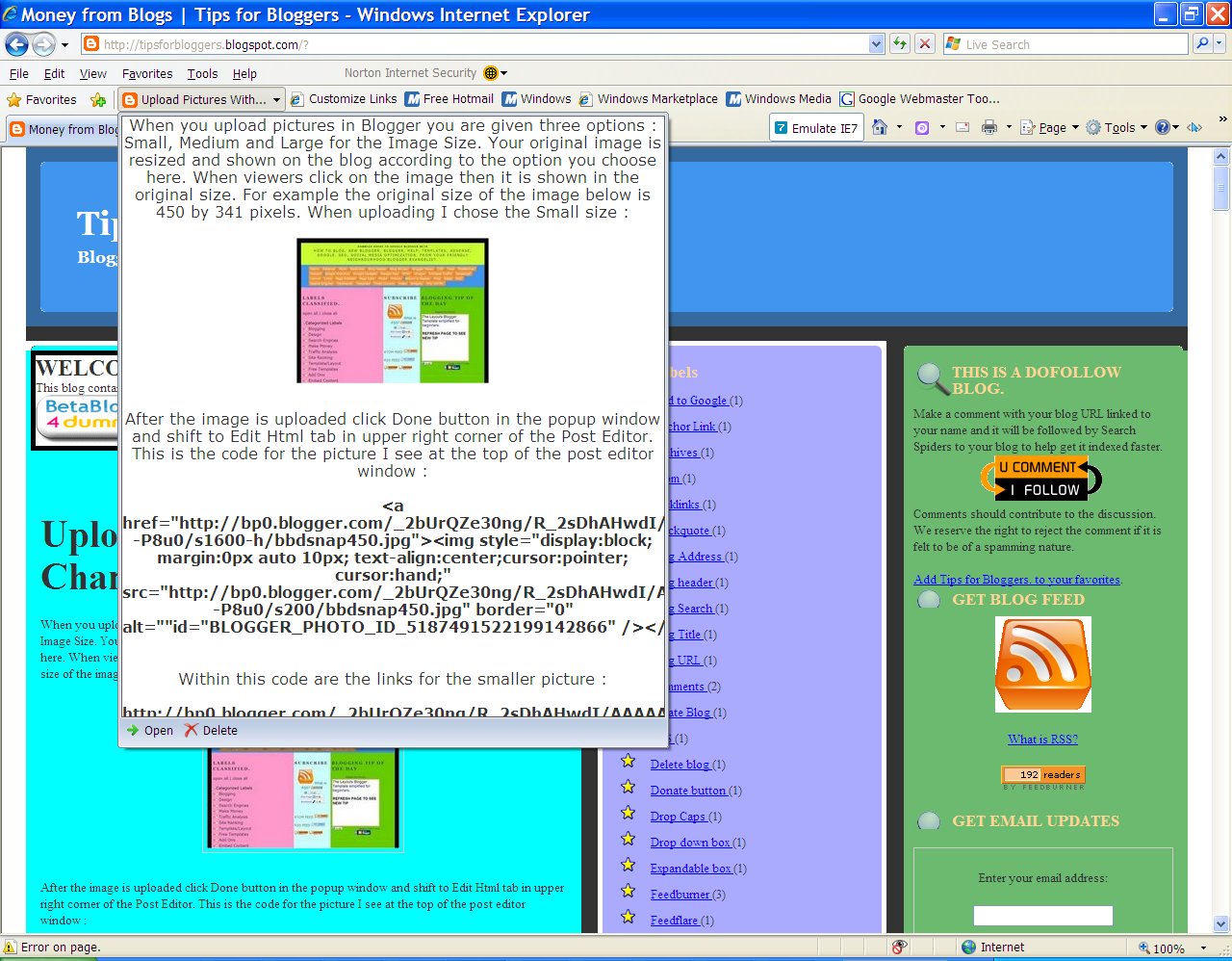Click the email address input field
Screen dimensions: 1232x961
pos(1042,915)
